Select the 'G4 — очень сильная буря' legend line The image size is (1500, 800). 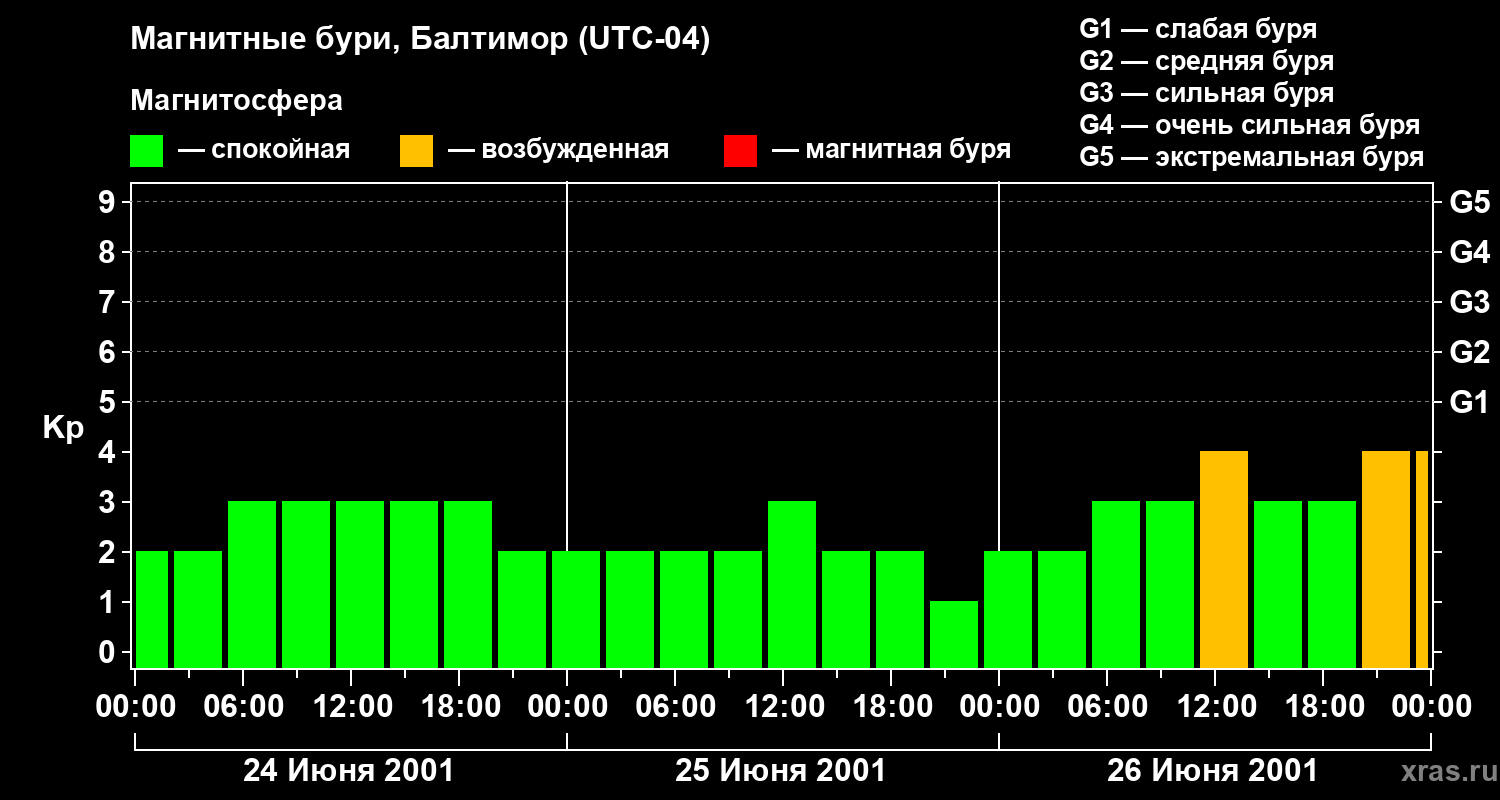coord(1250,125)
